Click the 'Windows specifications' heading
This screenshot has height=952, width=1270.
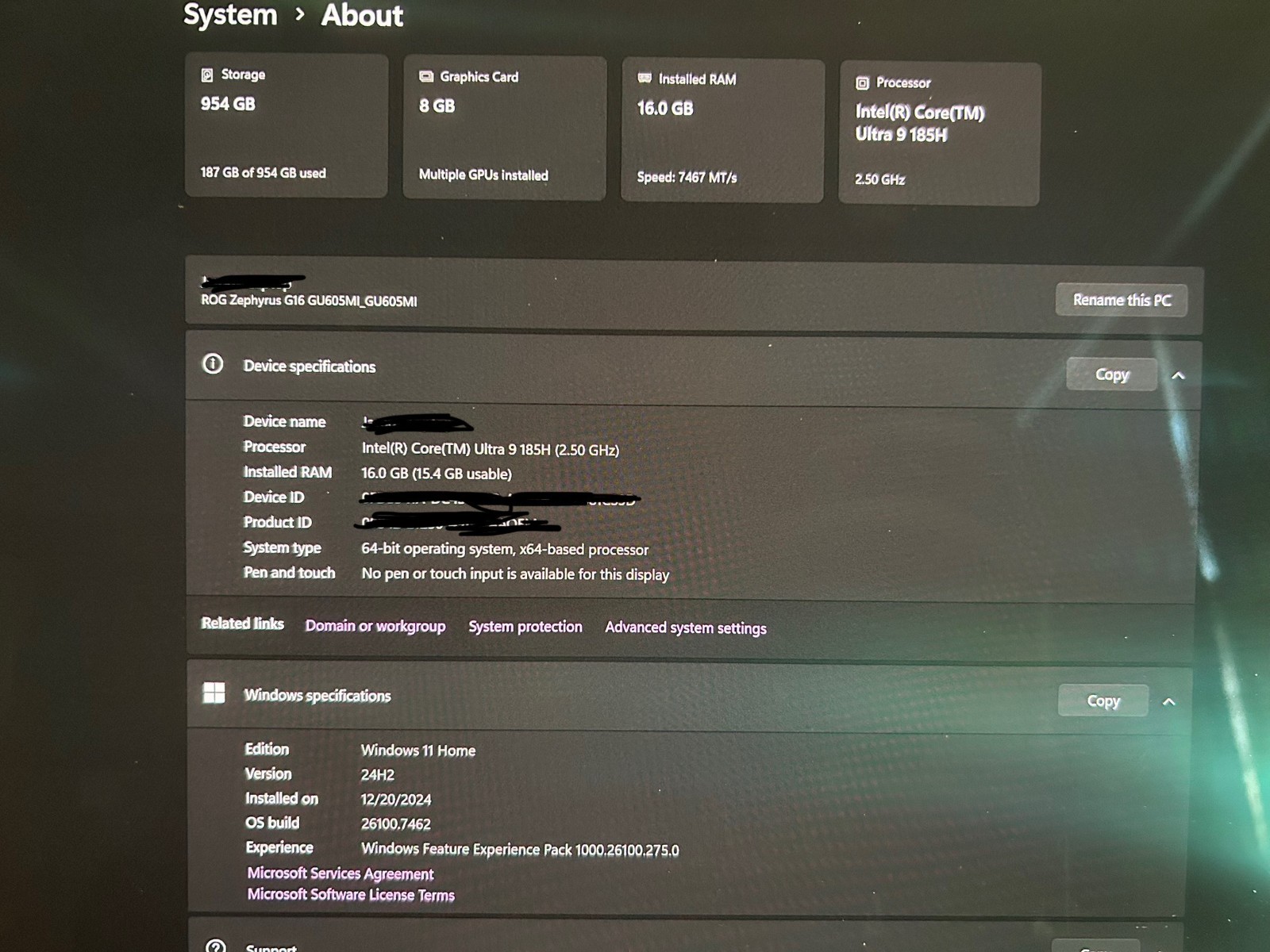[317, 696]
